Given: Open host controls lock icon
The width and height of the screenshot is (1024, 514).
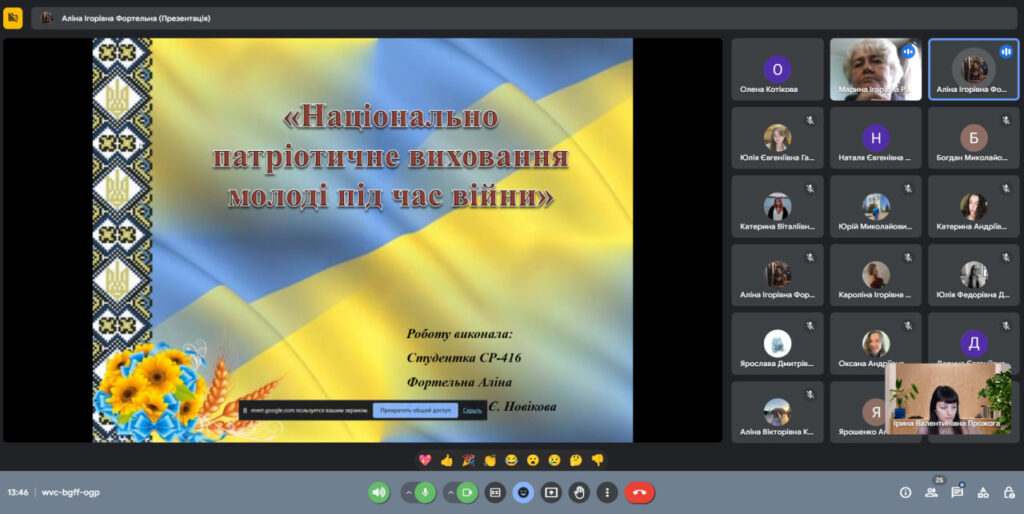Looking at the screenshot, I should tap(1007, 492).
